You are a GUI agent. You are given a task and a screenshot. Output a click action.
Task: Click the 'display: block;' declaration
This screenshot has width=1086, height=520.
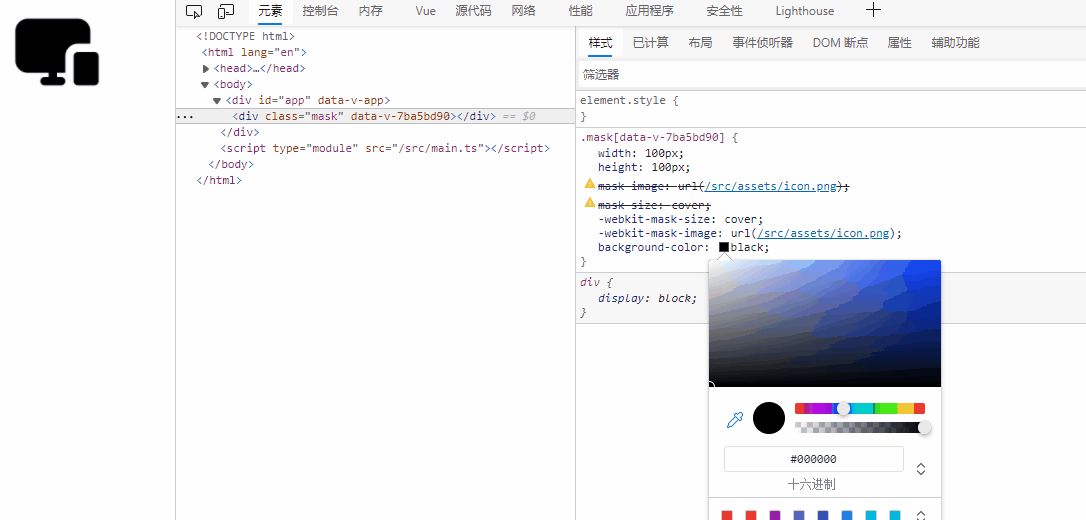click(648, 298)
